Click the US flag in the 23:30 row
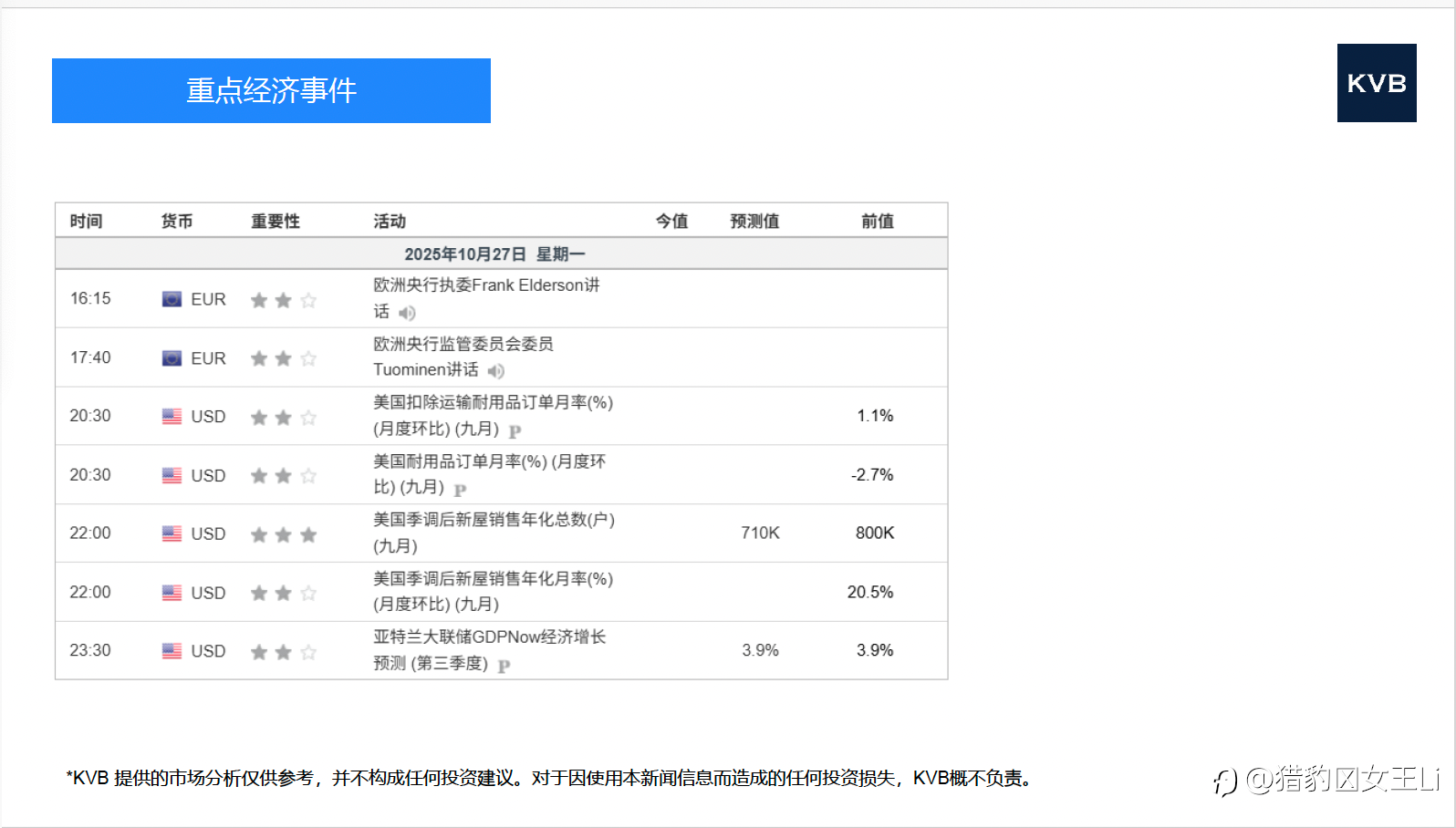Viewport: 1456px width, 828px height. click(x=172, y=651)
